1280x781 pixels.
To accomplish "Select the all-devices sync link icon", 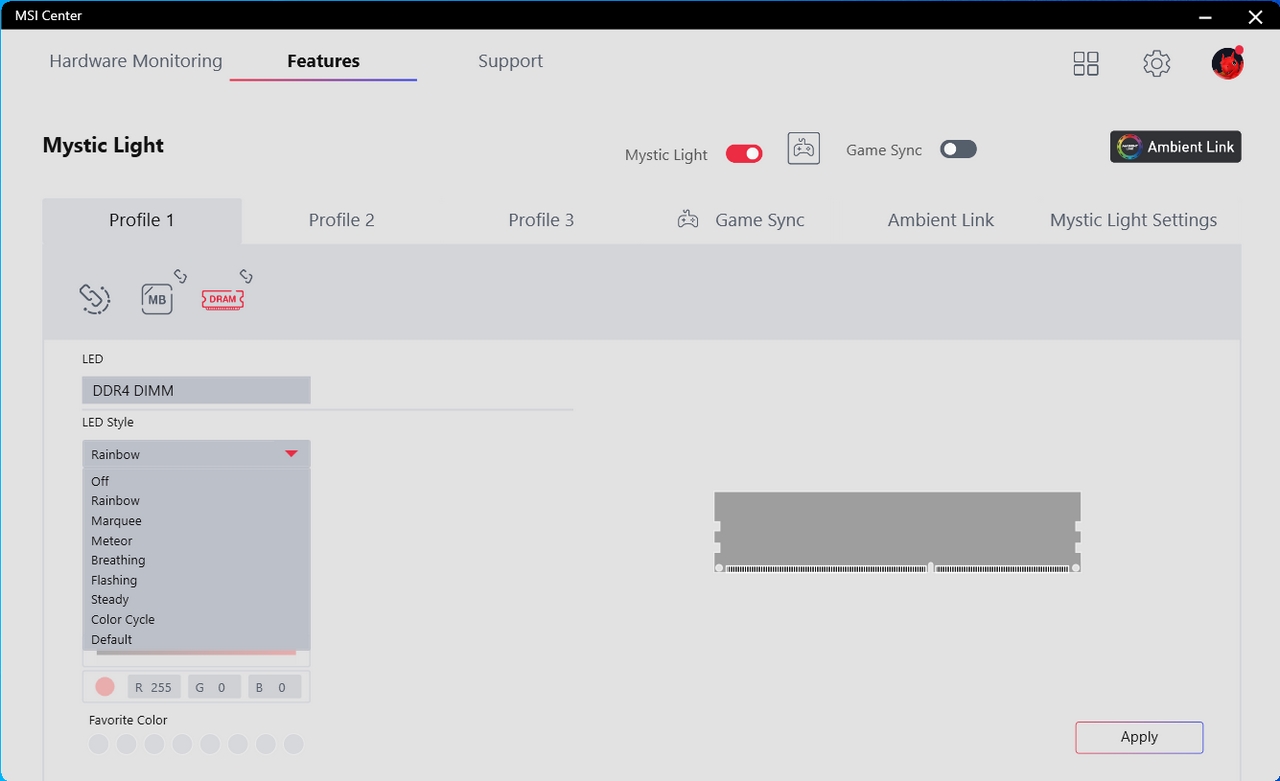I will [x=95, y=298].
